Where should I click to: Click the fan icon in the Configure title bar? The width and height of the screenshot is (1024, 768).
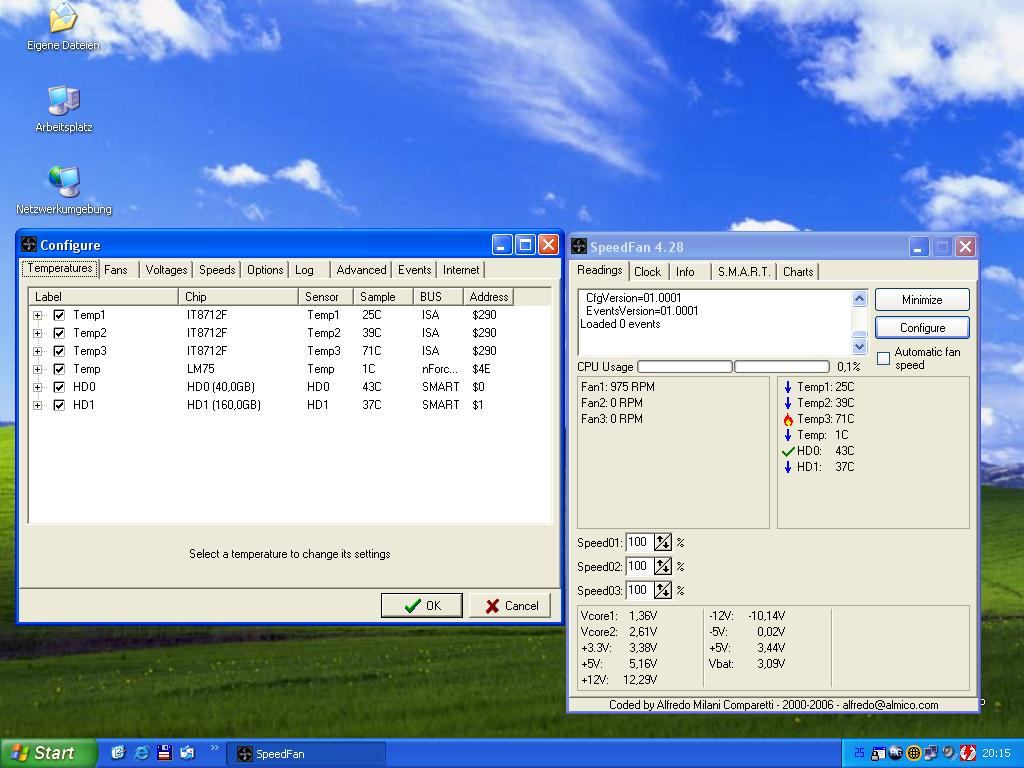point(29,245)
